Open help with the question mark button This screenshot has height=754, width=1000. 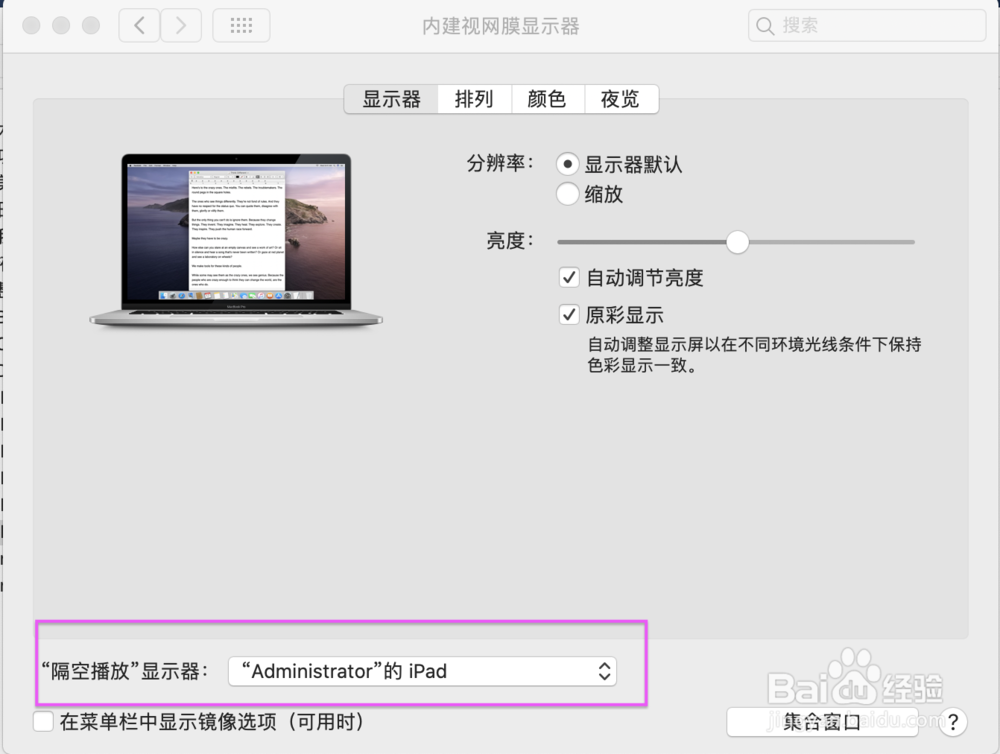coord(953,722)
